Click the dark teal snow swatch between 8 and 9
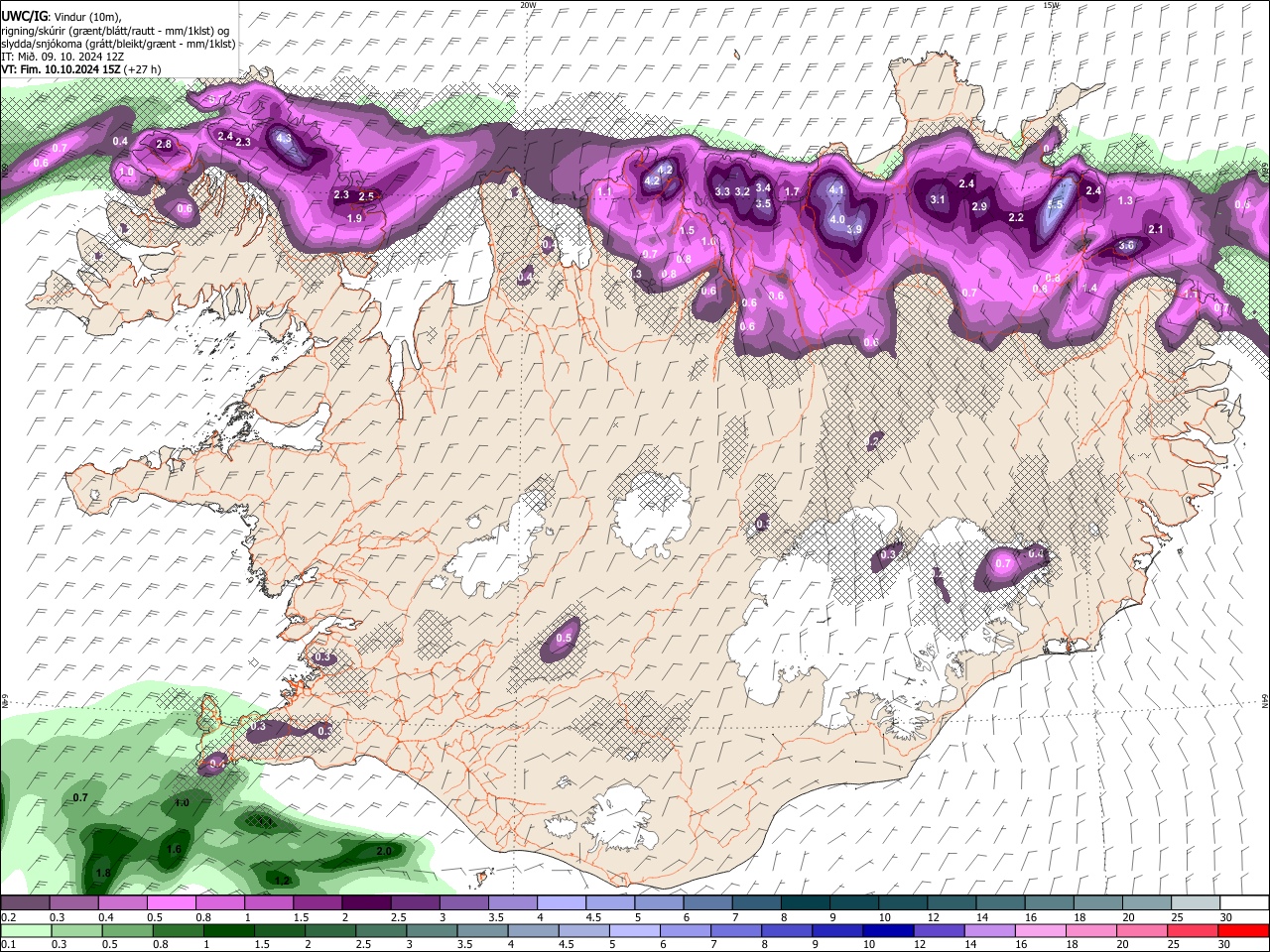This screenshot has width=1270, height=952. (805, 902)
